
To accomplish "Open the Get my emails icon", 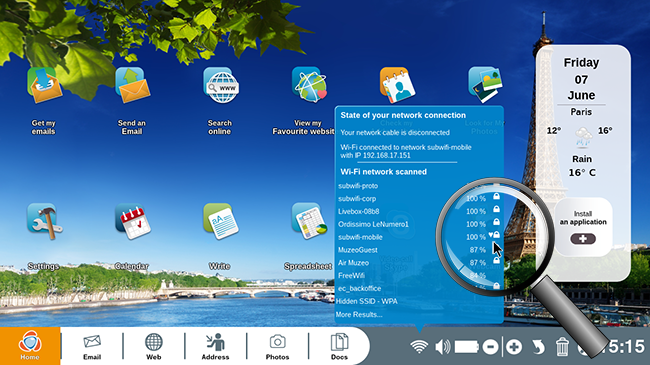I will [x=44, y=85].
